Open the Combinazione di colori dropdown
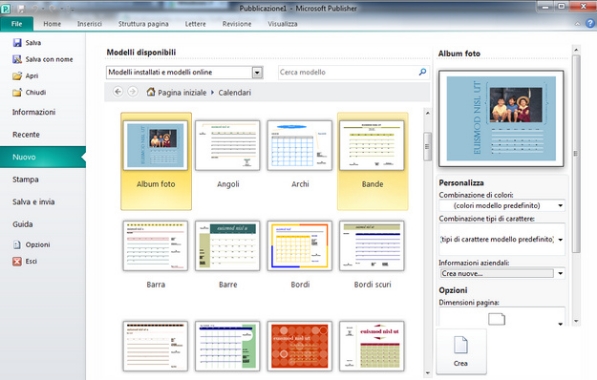 coord(560,206)
